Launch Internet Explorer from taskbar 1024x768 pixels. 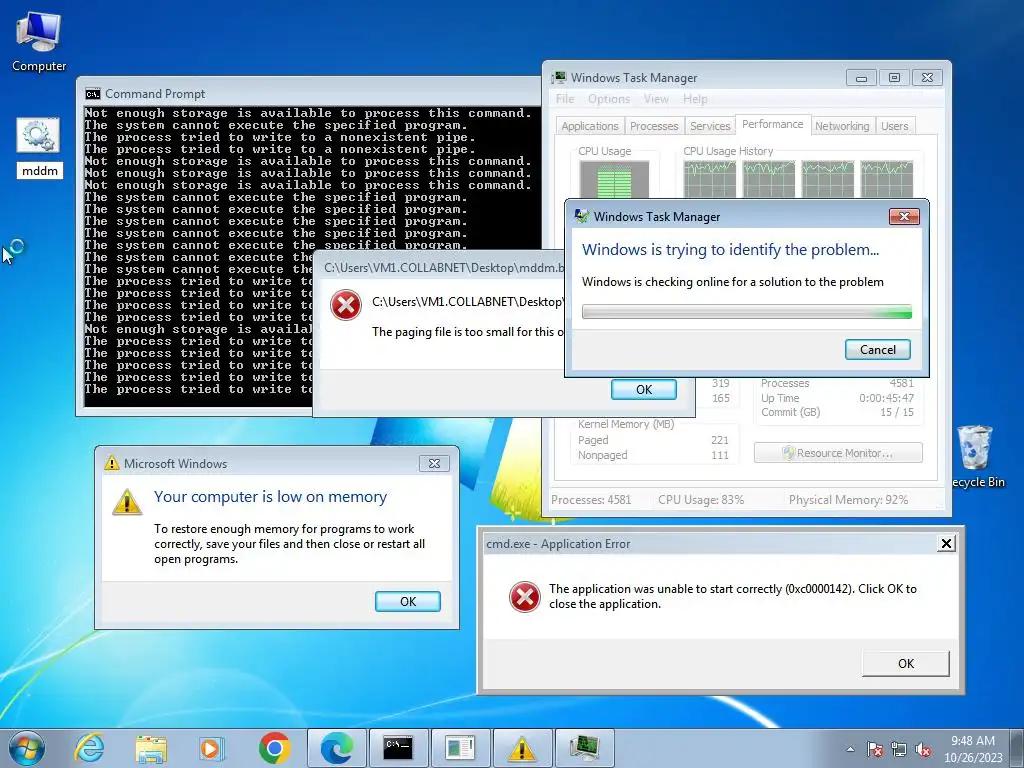[x=89, y=748]
